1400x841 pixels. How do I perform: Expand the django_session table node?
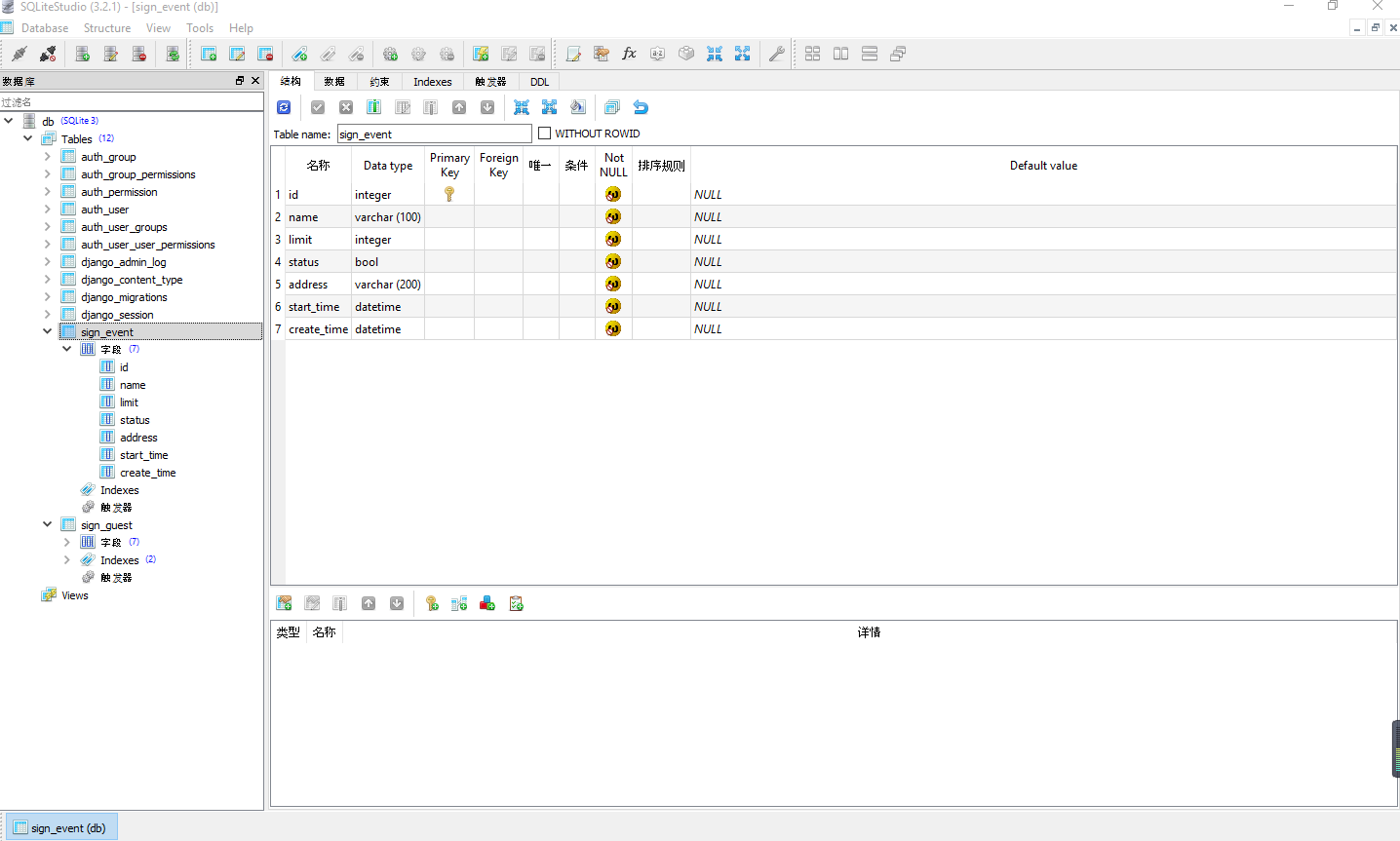47,314
